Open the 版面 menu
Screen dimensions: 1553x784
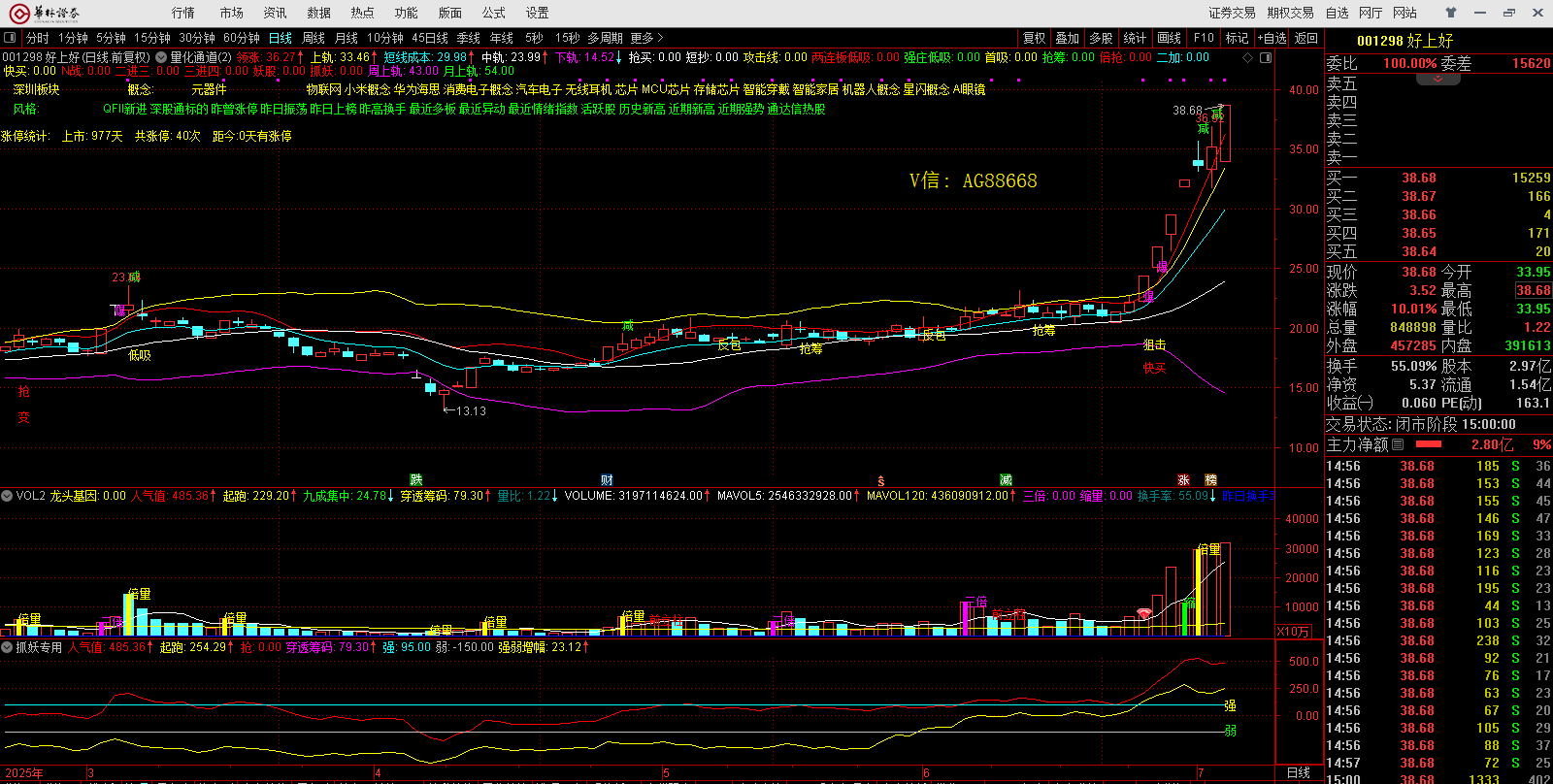pyautogui.click(x=449, y=13)
